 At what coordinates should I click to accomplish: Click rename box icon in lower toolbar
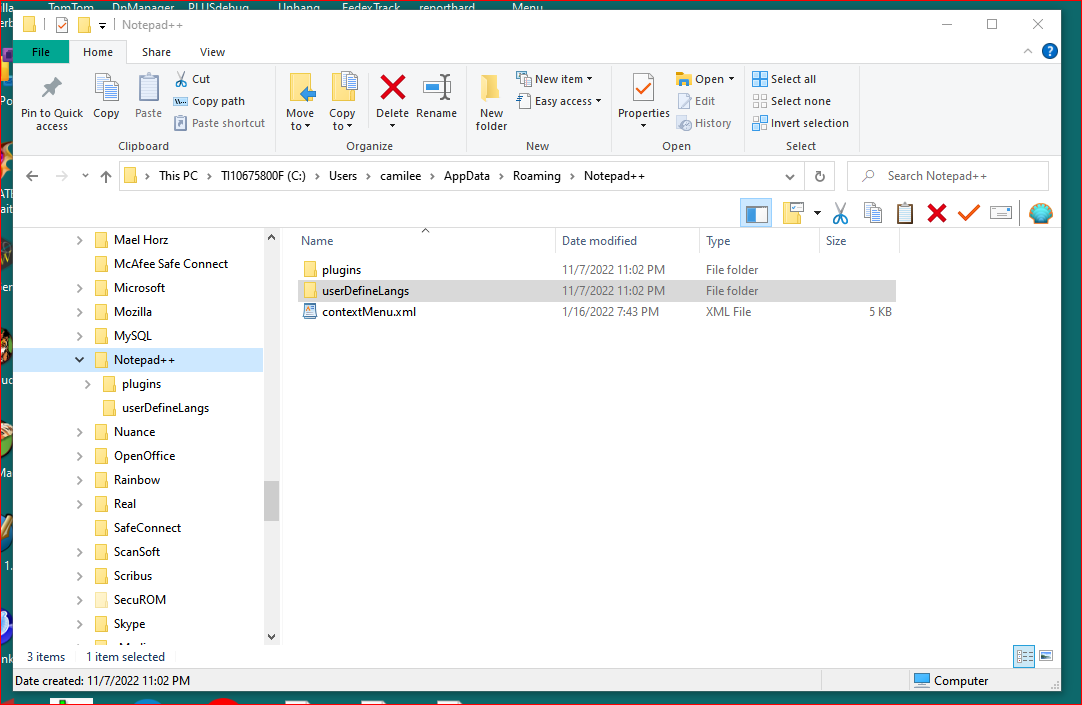(x=1001, y=213)
